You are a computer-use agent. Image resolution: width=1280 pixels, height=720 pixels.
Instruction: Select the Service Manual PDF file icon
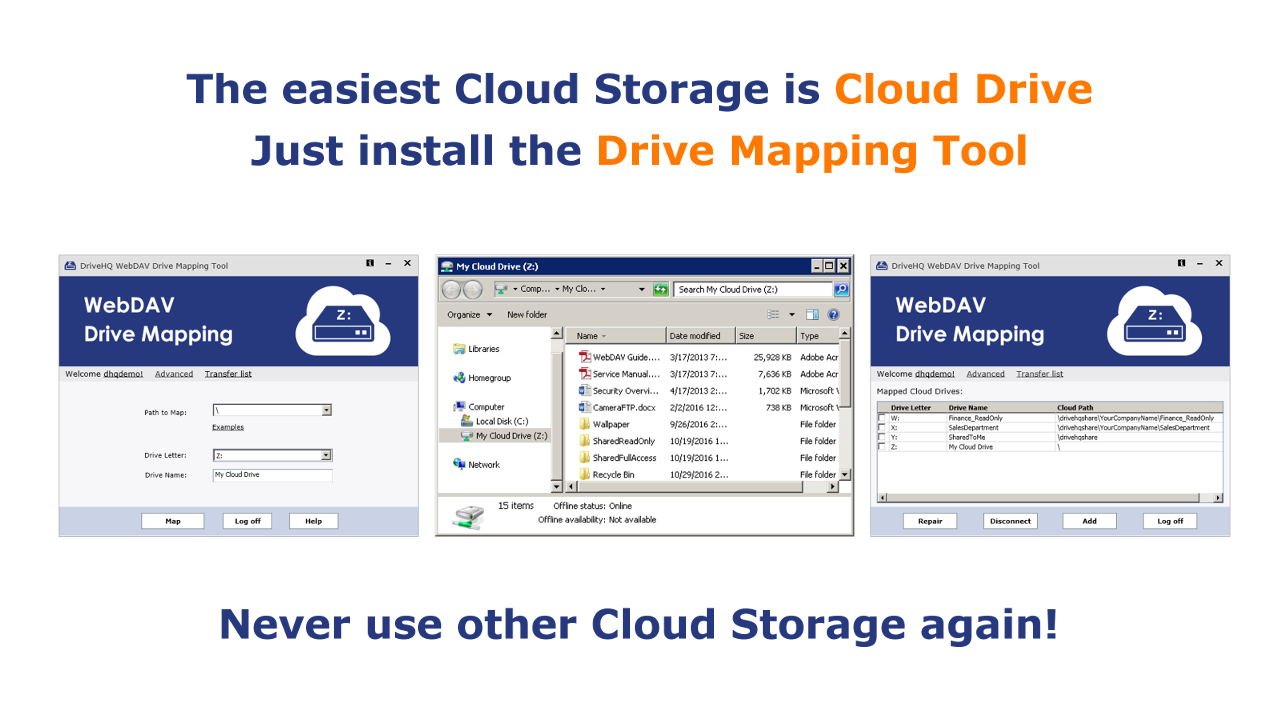585,374
